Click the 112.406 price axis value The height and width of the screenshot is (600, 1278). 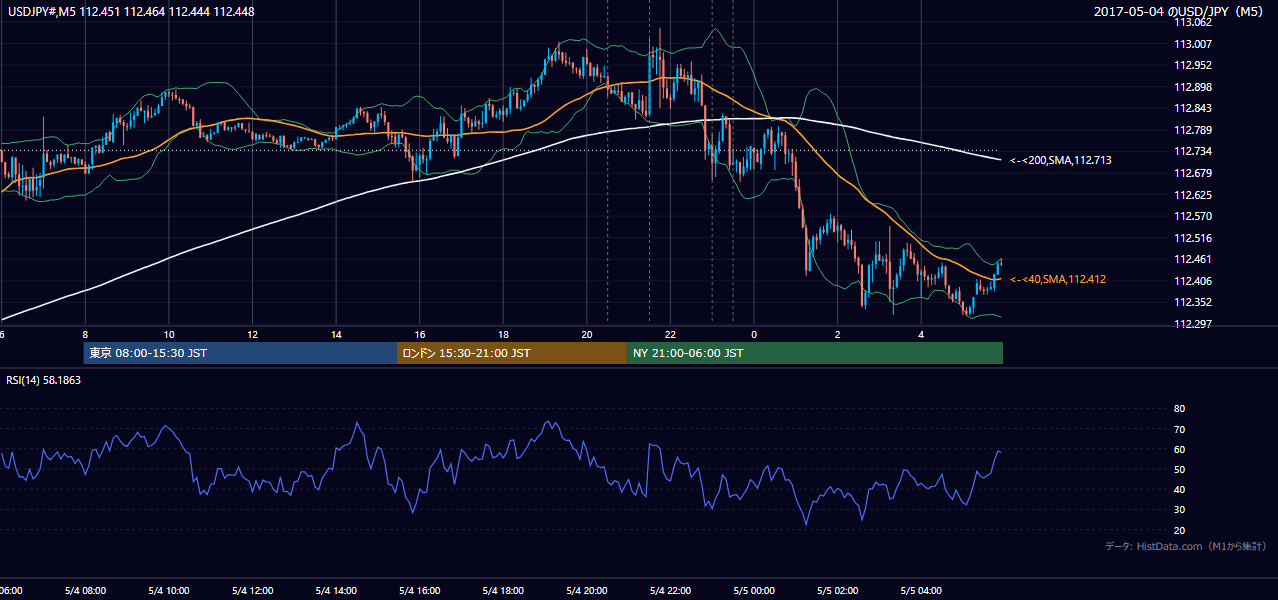click(x=1193, y=281)
